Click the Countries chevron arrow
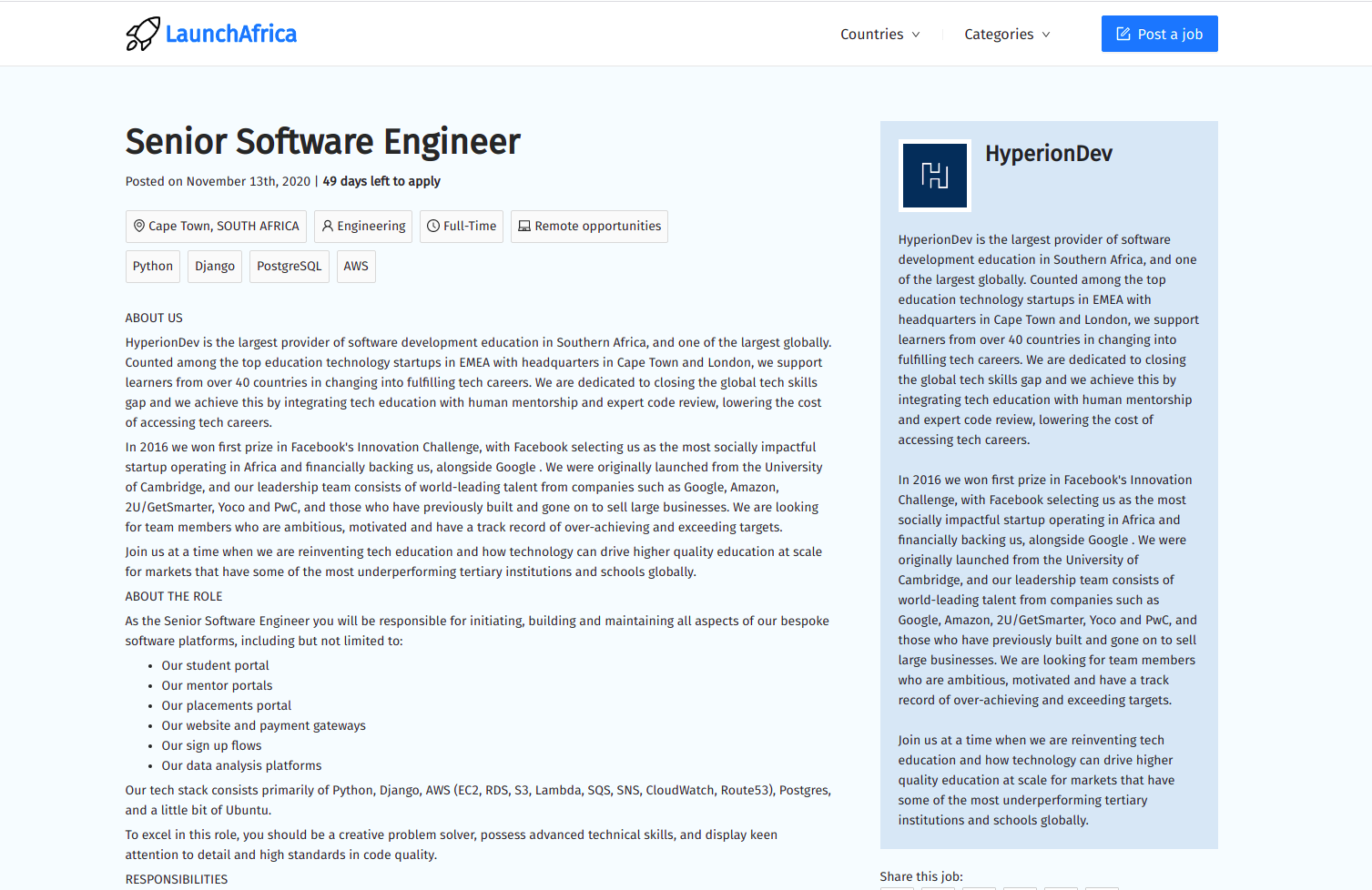The image size is (1372, 890). [916, 35]
